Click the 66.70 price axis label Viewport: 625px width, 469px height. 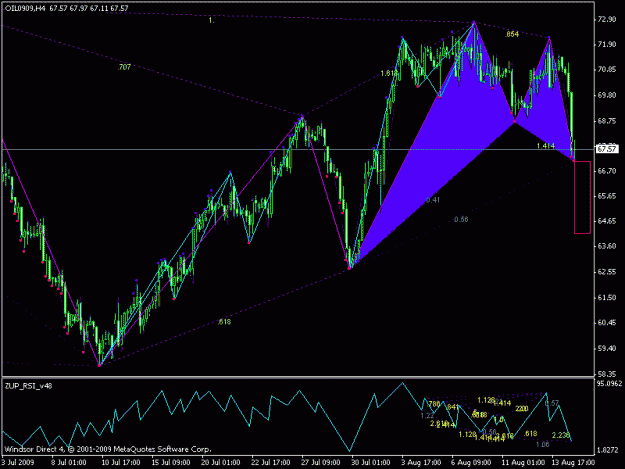[x=607, y=171]
